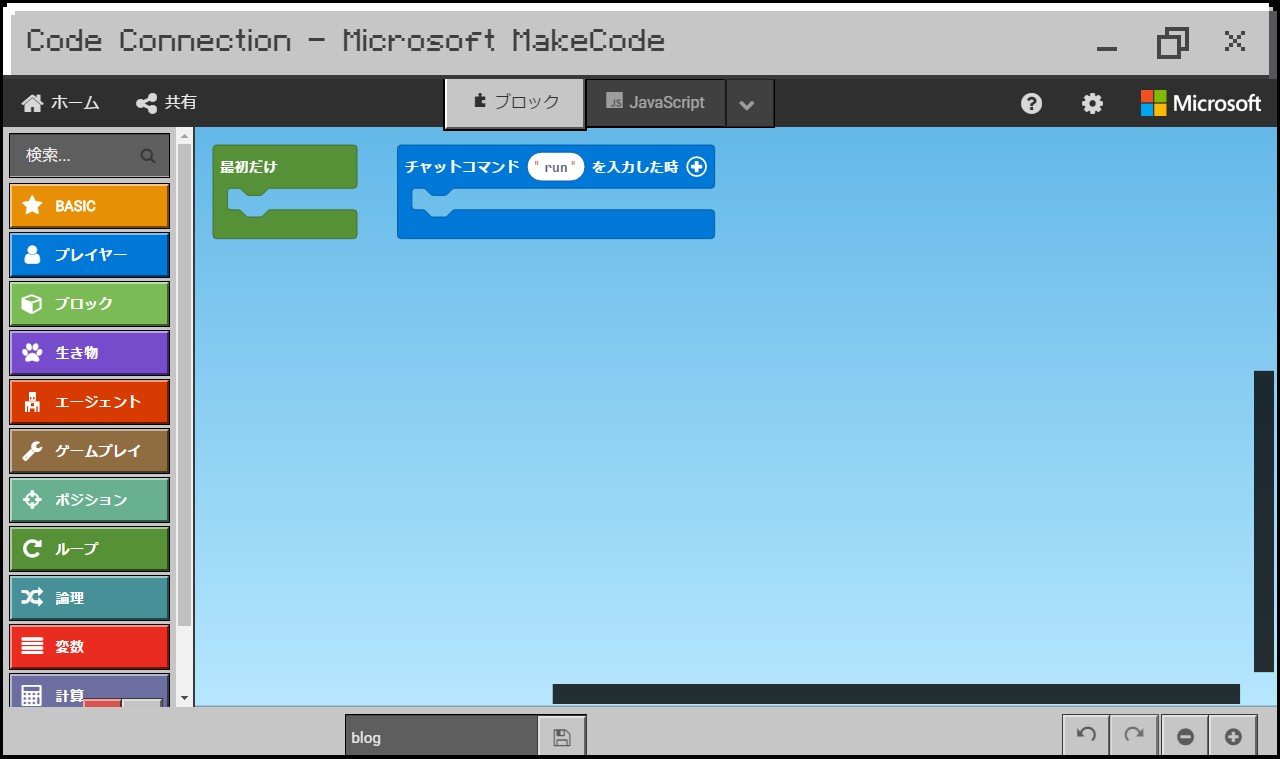Click the wrench icon on ゲームプレイ
This screenshot has width=1280, height=759.
(32, 451)
